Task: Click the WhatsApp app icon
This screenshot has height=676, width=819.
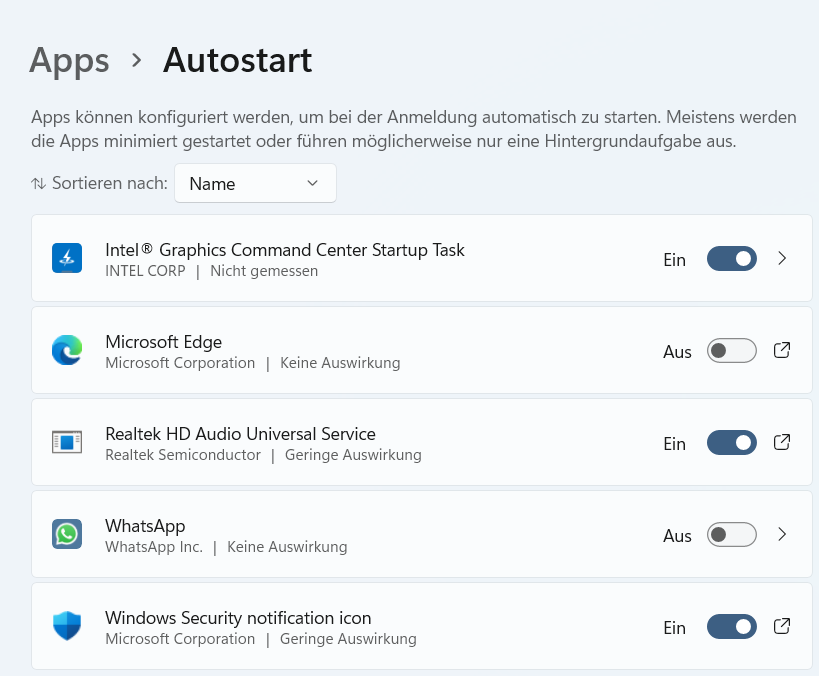Action: 67,535
